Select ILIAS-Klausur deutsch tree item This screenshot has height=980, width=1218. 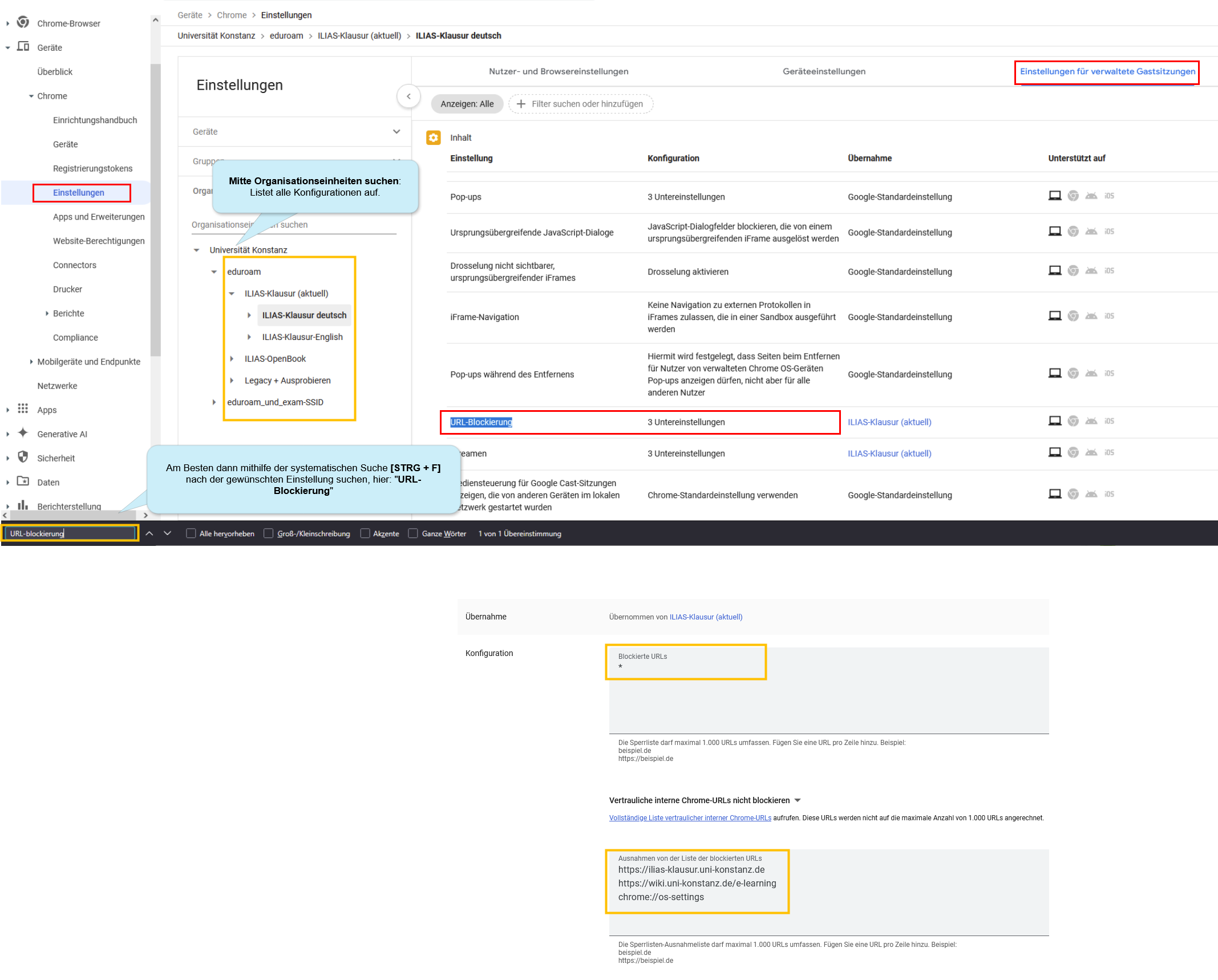tap(304, 315)
